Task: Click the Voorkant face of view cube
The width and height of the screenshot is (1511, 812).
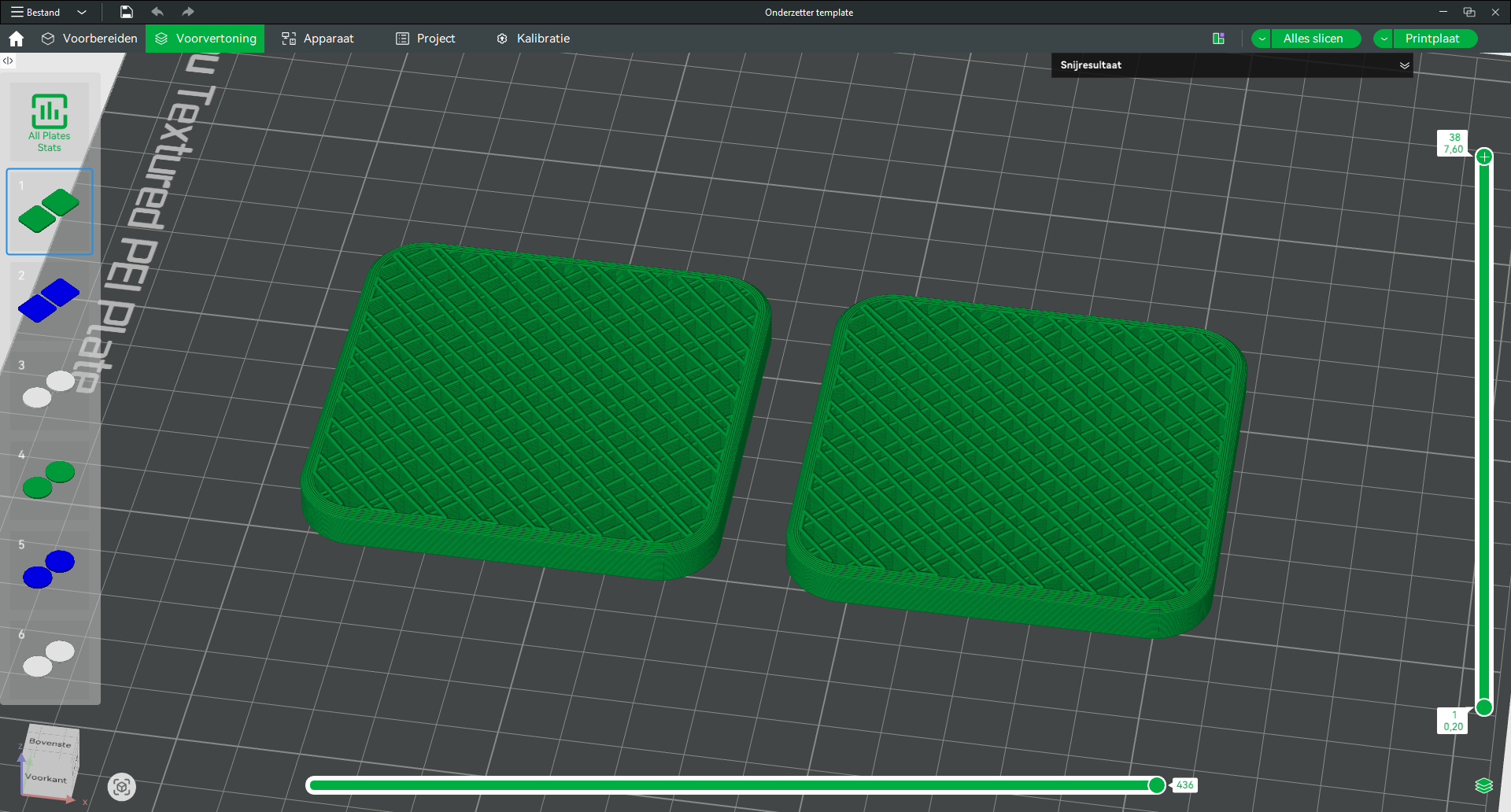Action: tap(46, 777)
